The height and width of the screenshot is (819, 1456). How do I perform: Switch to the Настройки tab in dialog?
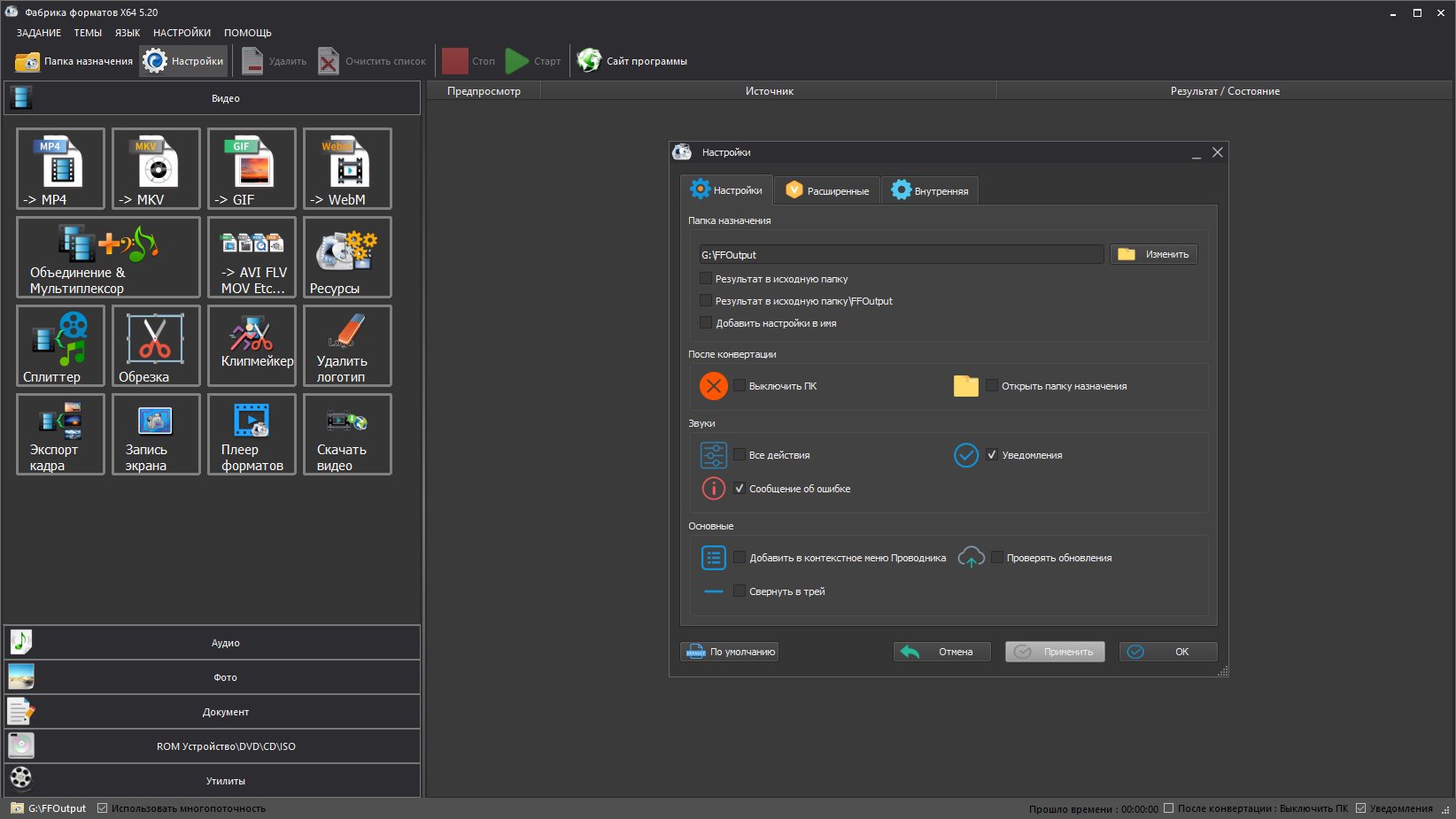click(x=726, y=190)
